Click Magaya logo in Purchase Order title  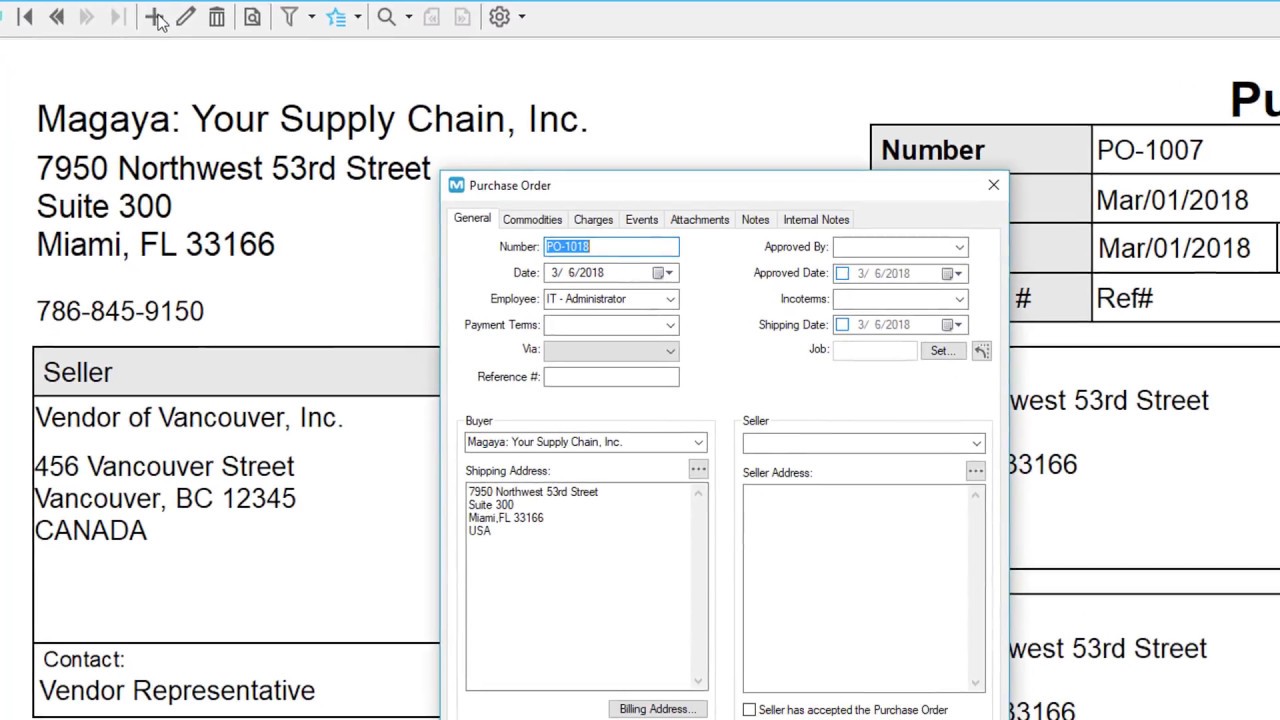(x=456, y=185)
